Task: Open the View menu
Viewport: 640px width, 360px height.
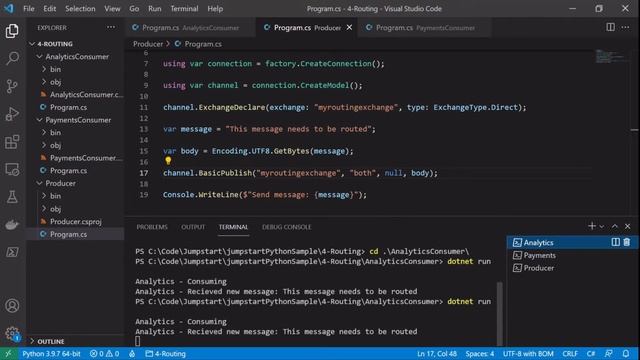Action: 112,9
